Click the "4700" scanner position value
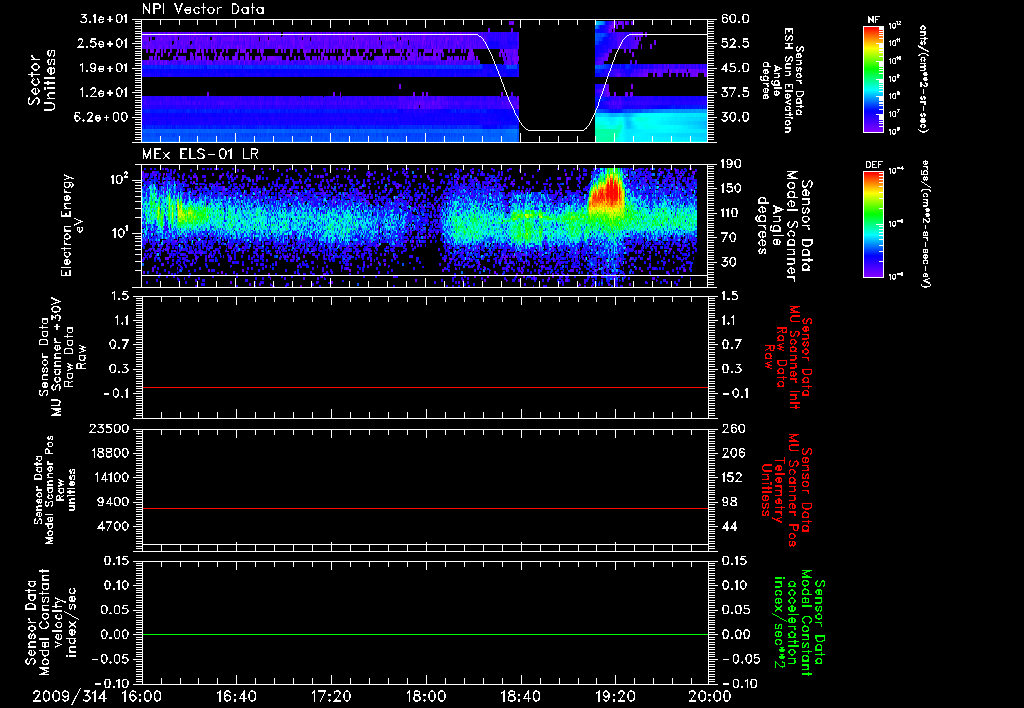This screenshot has height=708, width=1024. tap(112, 526)
